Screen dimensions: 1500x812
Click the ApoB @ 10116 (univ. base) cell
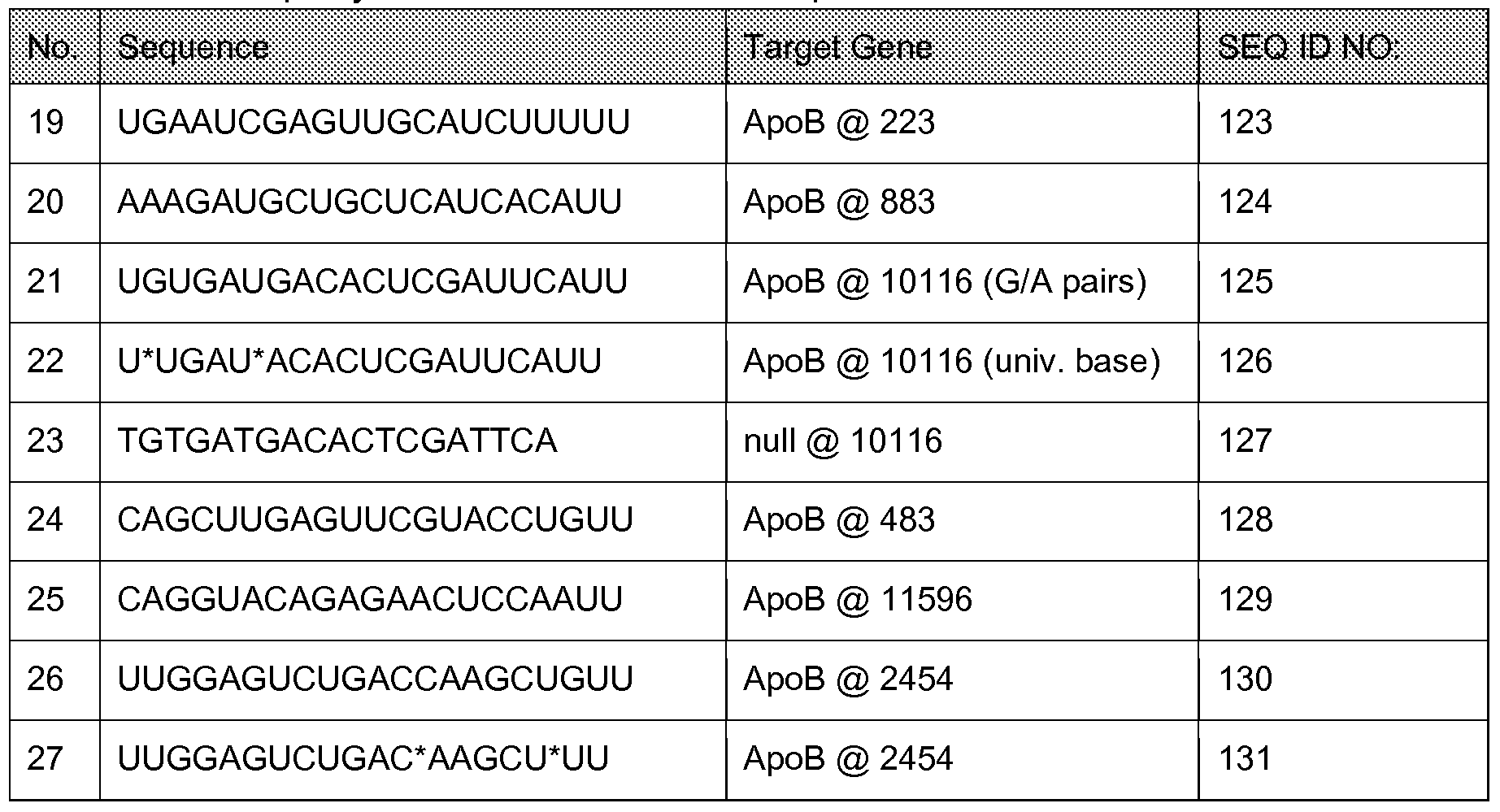(951, 361)
